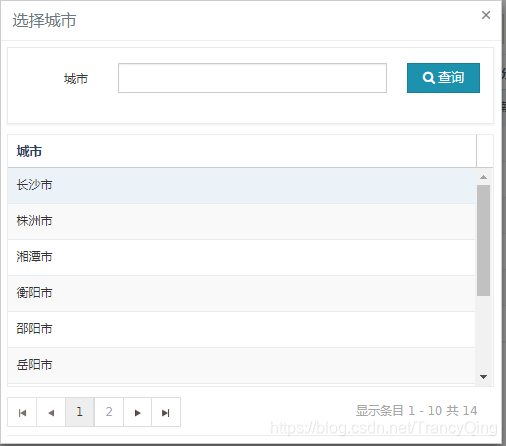Jump to the last page icon

click(x=166, y=412)
